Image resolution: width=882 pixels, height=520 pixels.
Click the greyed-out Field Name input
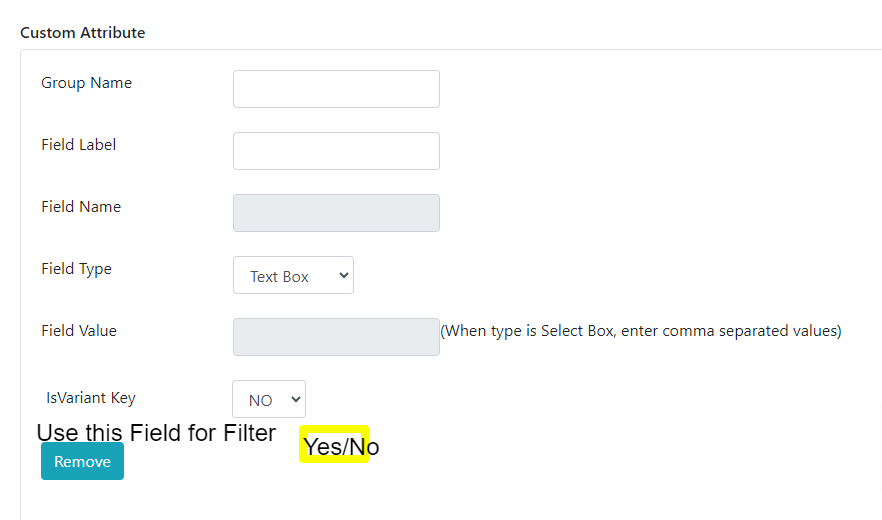point(336,213)
